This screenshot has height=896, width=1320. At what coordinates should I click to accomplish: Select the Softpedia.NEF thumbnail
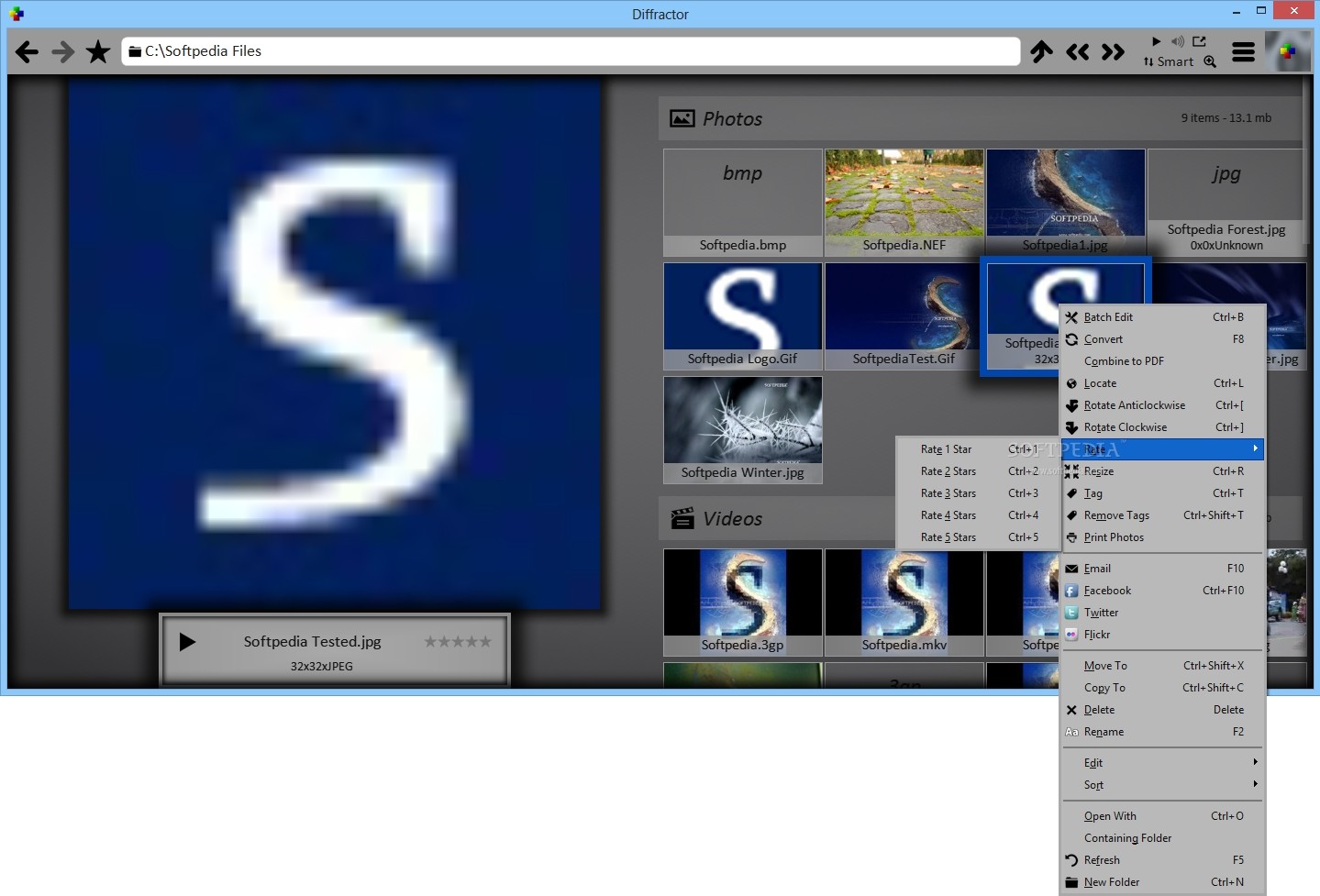pyautogui.click(x=904, y=203)
